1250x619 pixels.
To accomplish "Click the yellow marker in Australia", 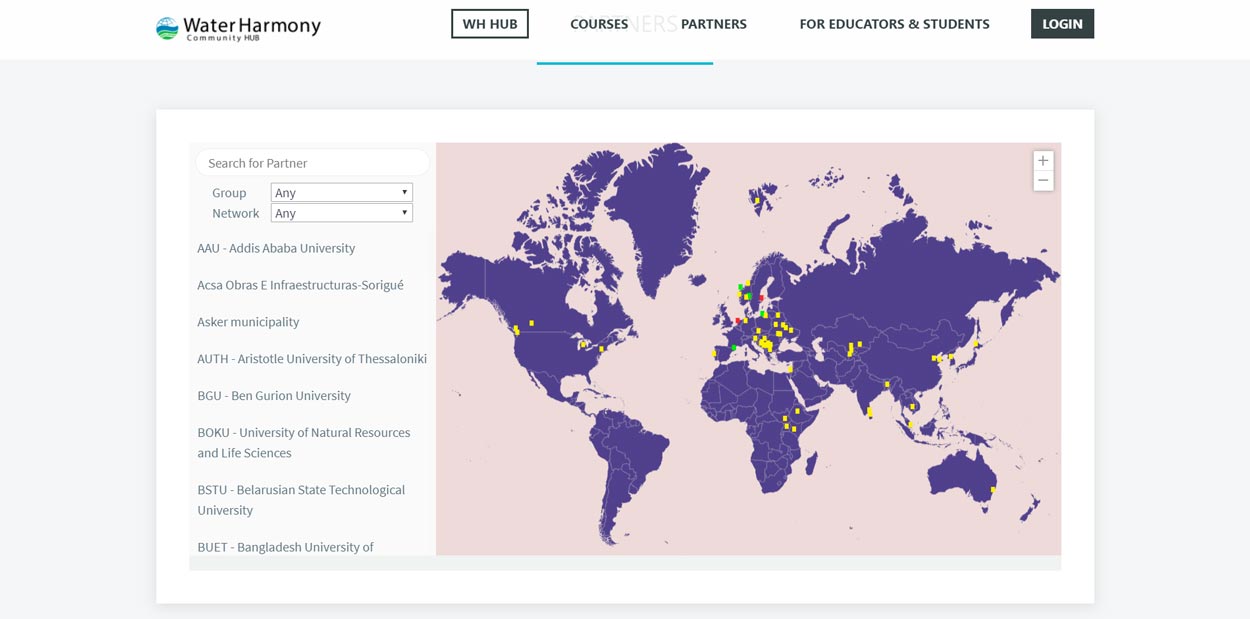I will [993, 489].
